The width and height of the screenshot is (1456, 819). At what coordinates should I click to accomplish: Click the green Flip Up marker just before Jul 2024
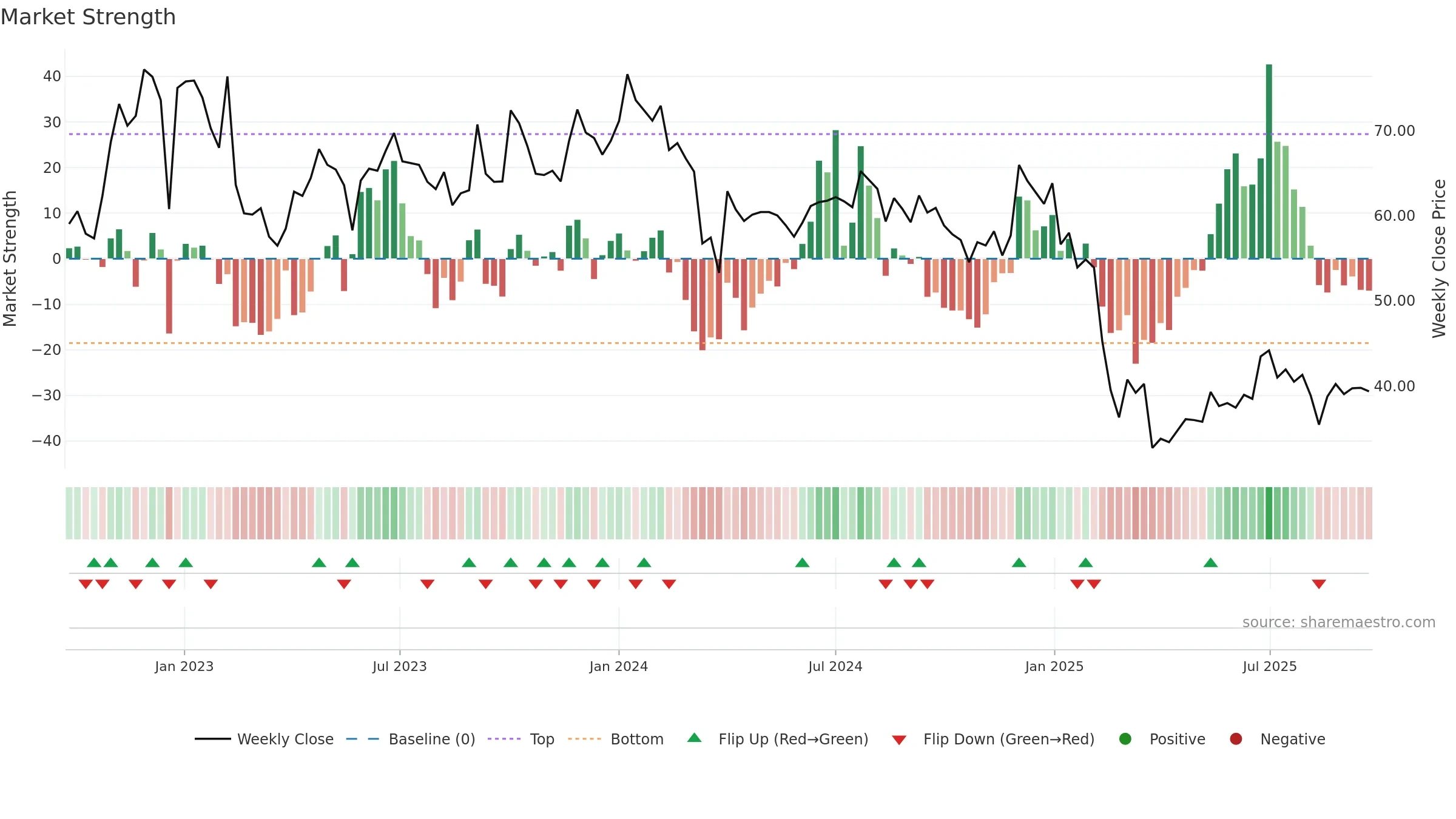pos(803,562)
